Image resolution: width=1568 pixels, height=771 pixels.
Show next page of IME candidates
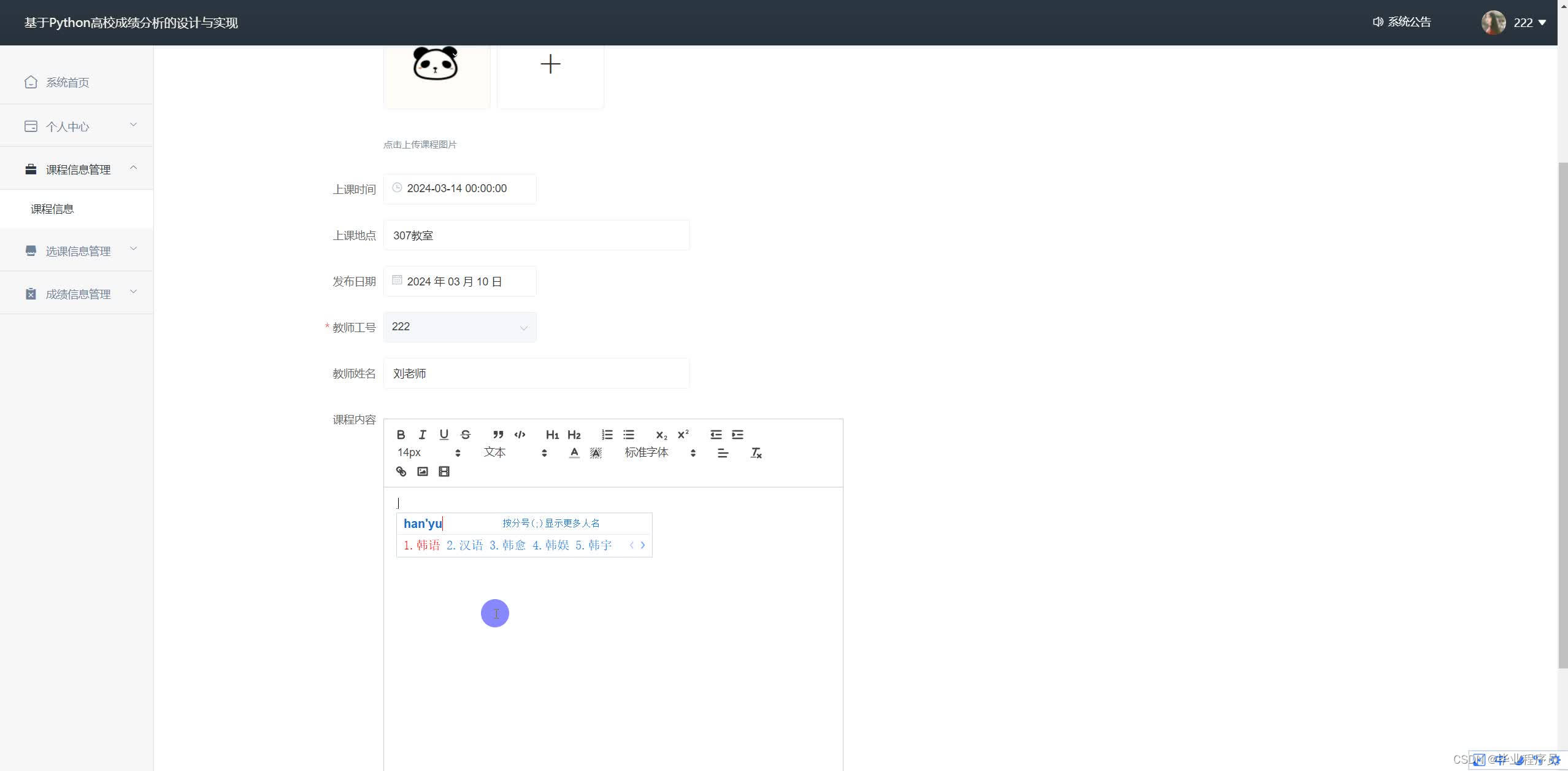(x=642, y=545)
